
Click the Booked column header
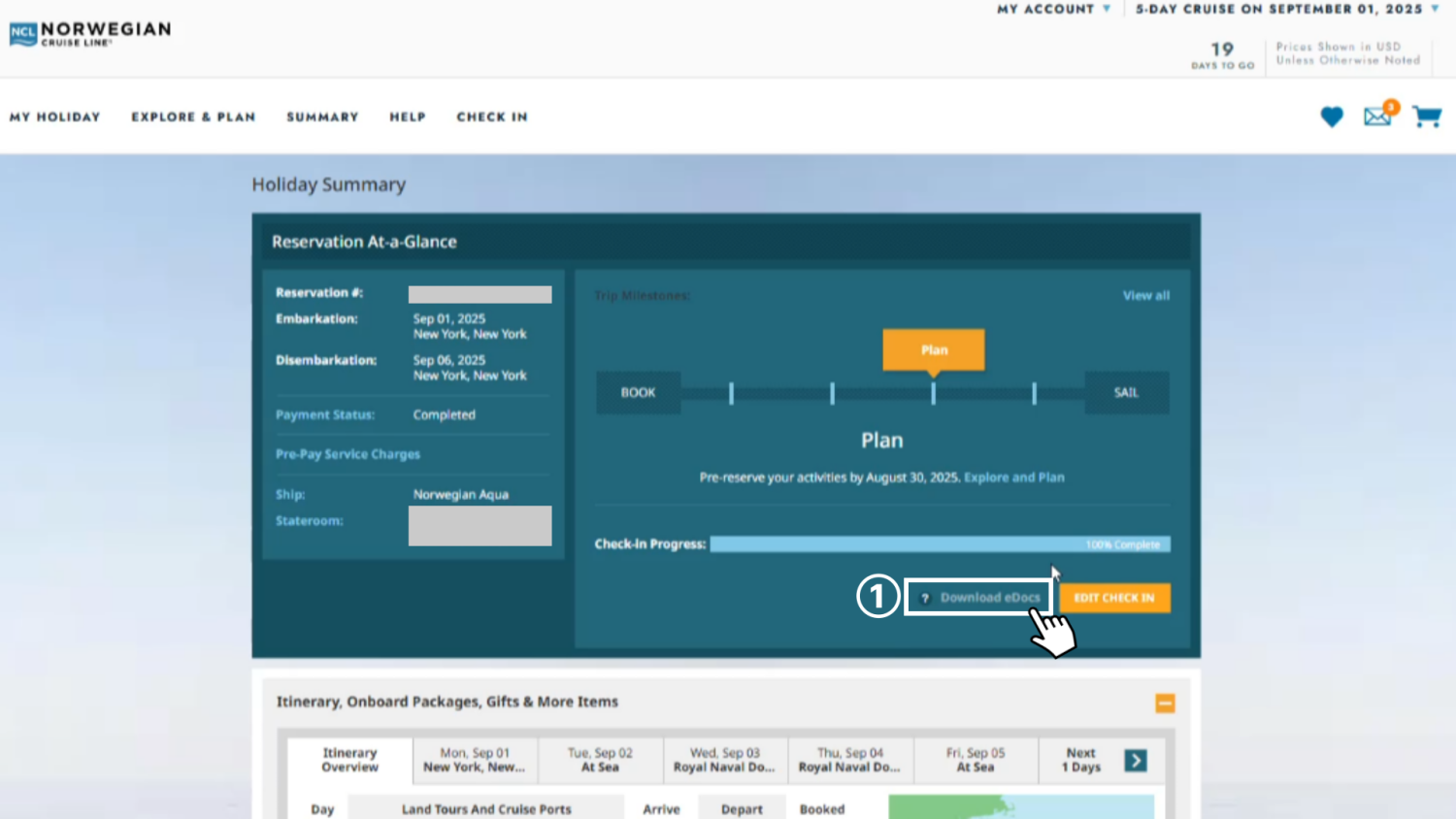tap(822, 808)
